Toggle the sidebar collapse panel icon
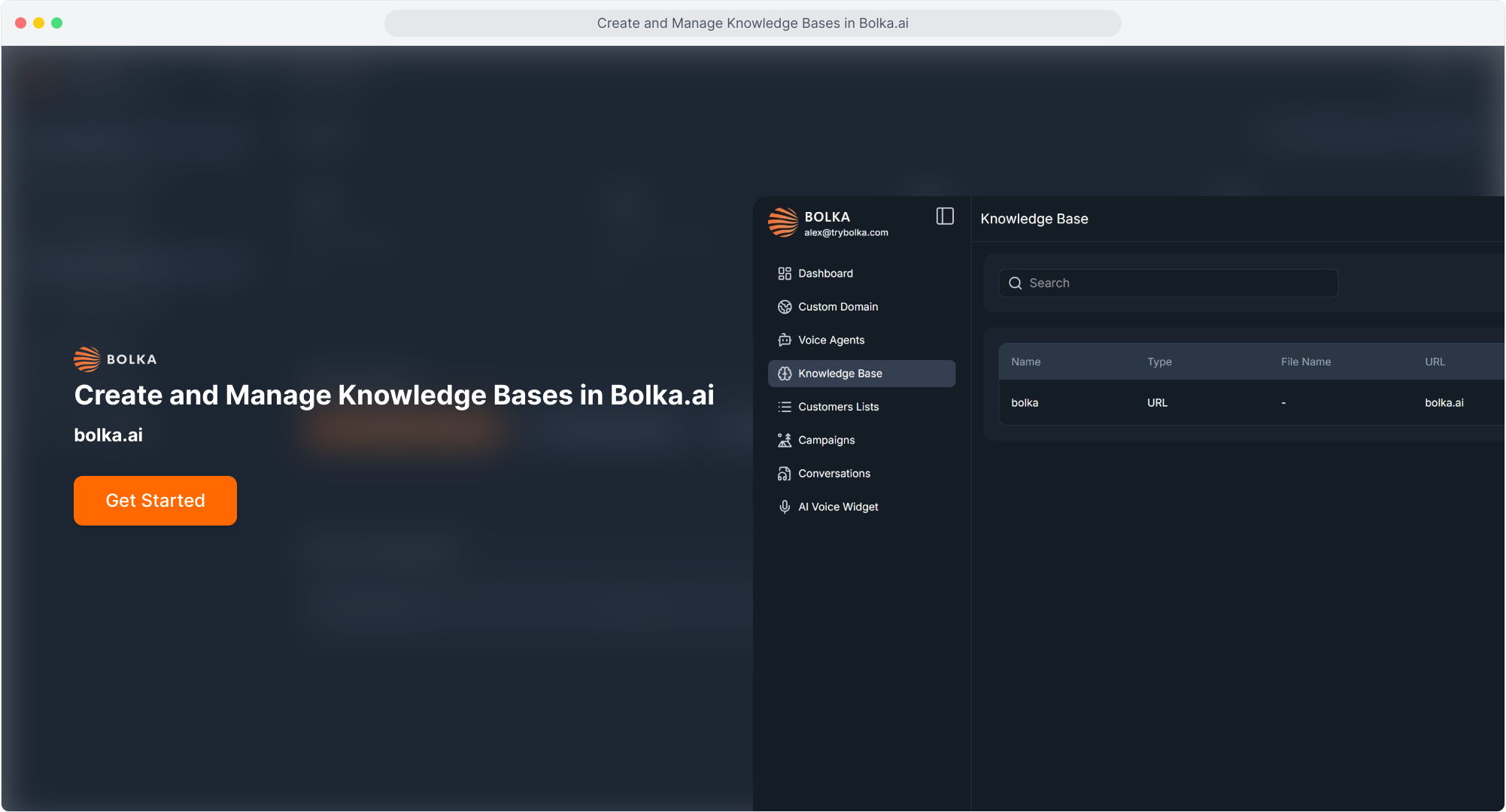 (x=945, y=217)
